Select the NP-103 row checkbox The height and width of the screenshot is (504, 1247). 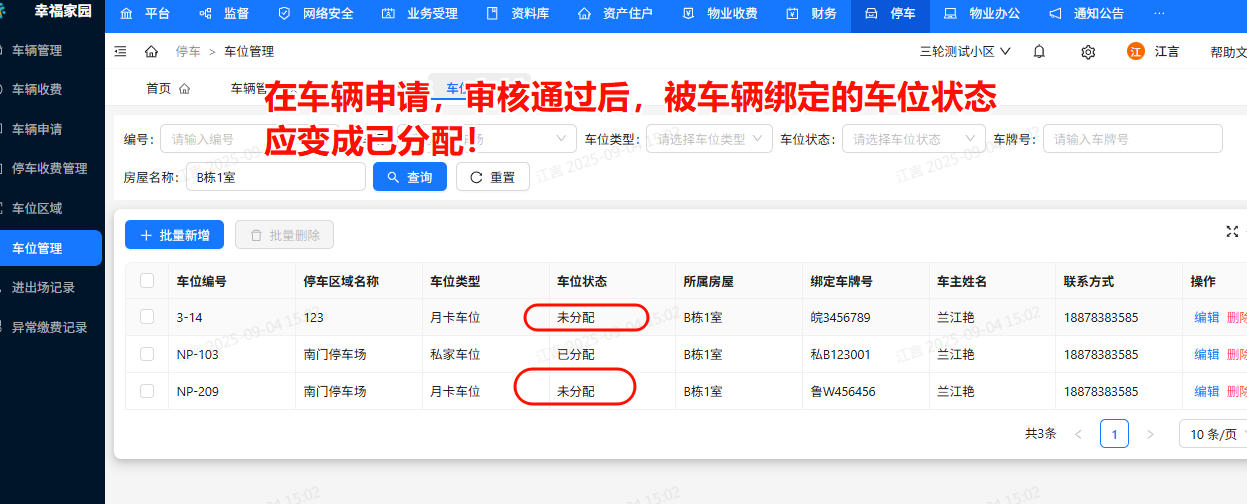[x=147, y=354]
